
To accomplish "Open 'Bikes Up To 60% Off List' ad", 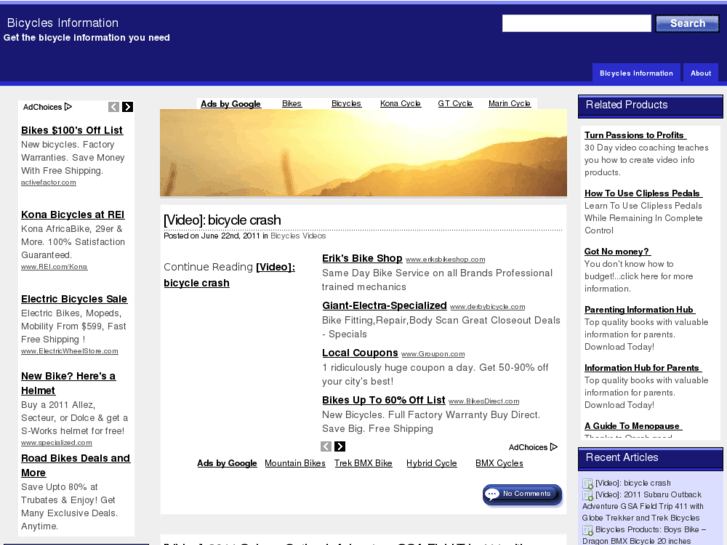I will [383, 400].
